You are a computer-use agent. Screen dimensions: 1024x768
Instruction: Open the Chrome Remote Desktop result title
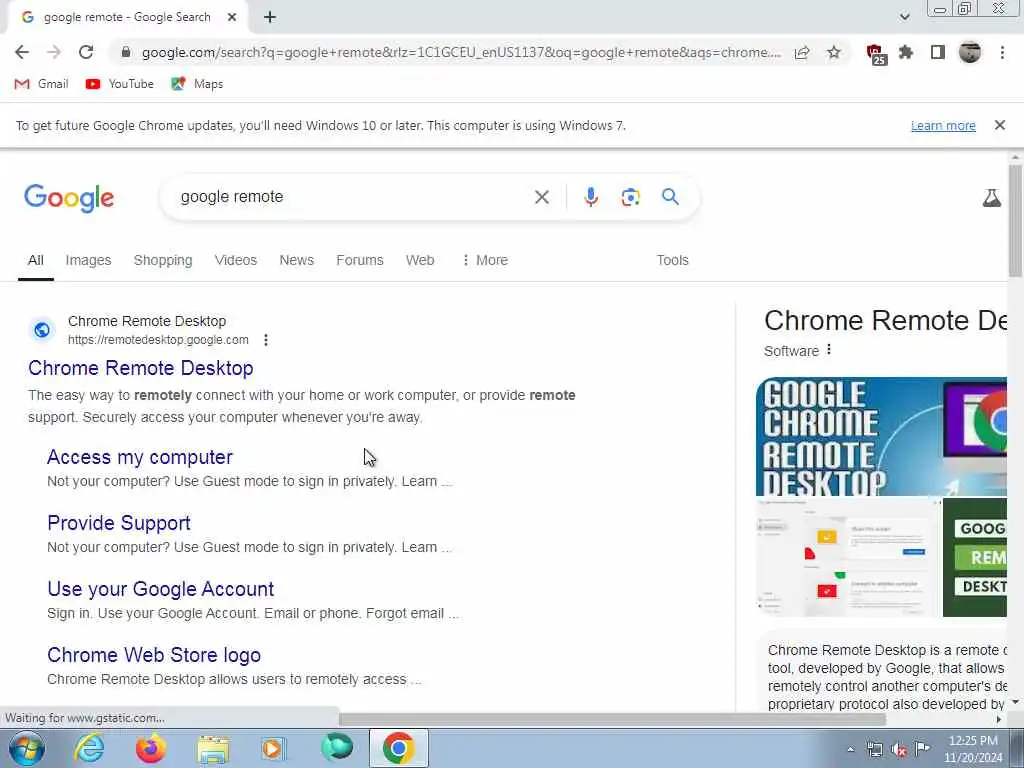[140, 368]
